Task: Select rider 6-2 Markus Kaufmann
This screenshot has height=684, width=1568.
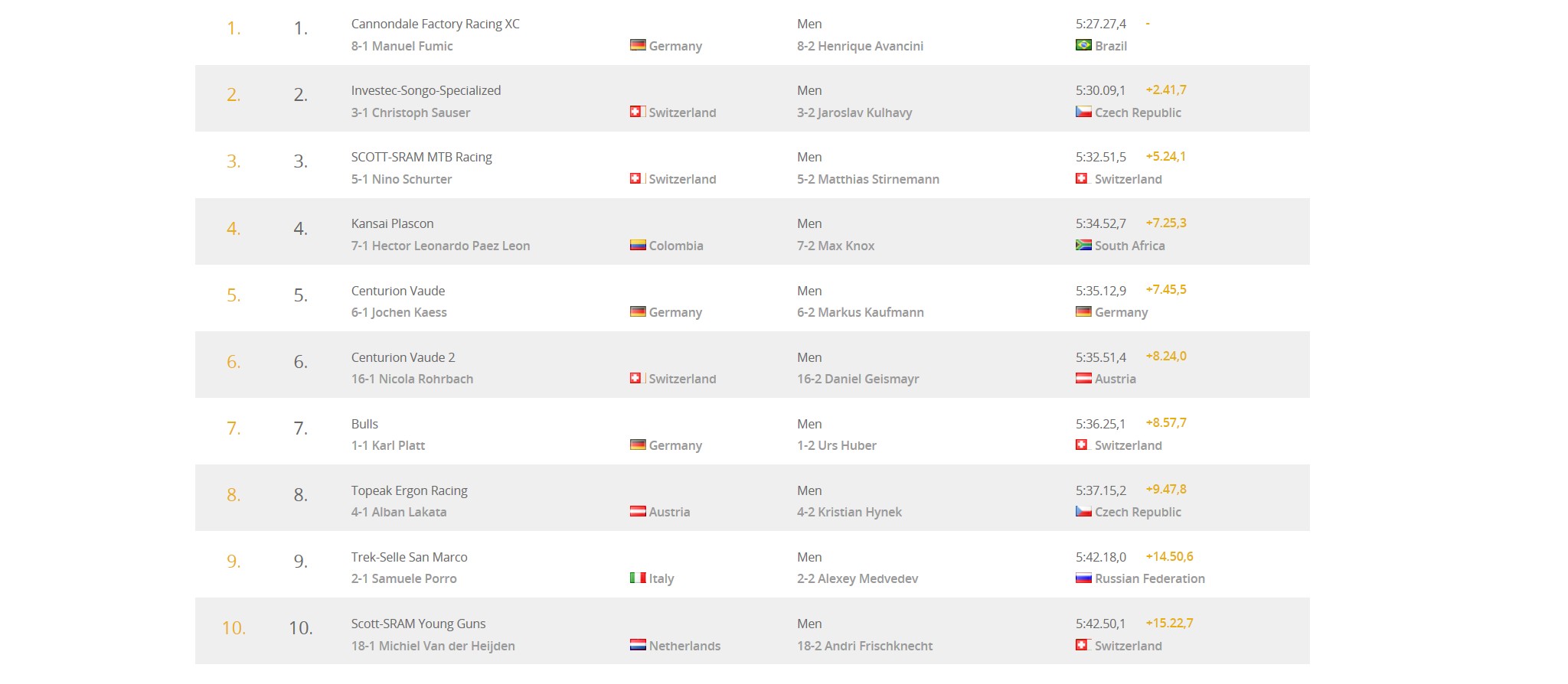Action: pos(860,312)
